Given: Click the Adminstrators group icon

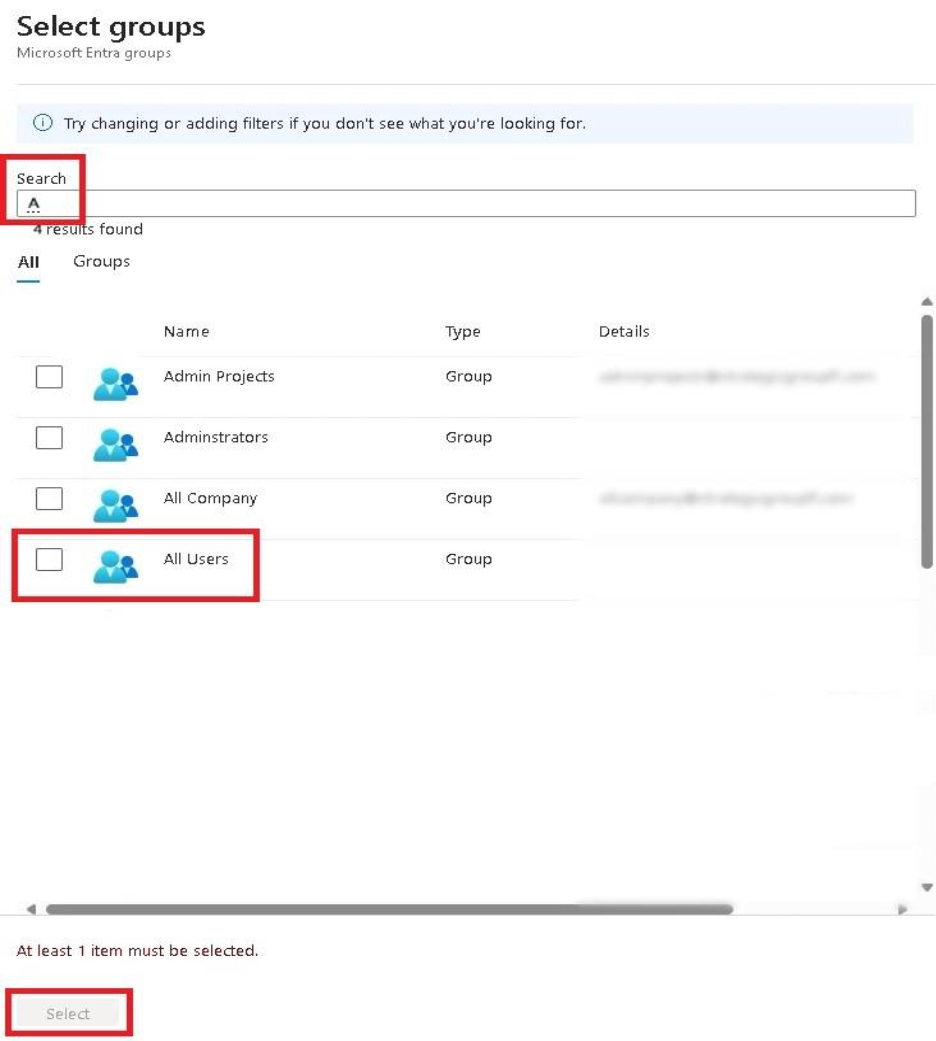Looking at the screenshot, I should coord(115,438).
